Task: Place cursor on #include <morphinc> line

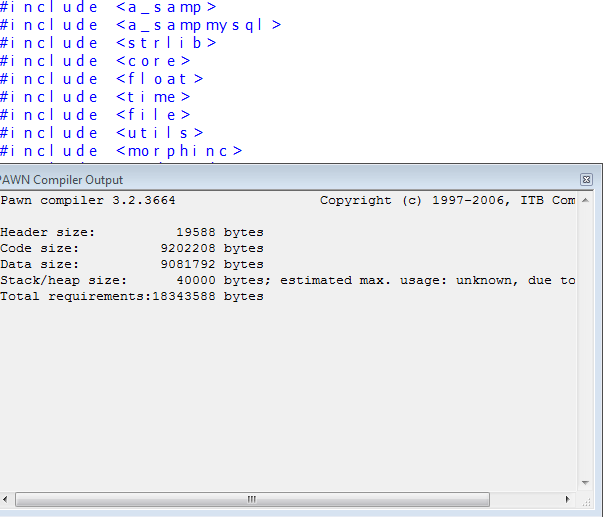Action: tap(120, 151)
